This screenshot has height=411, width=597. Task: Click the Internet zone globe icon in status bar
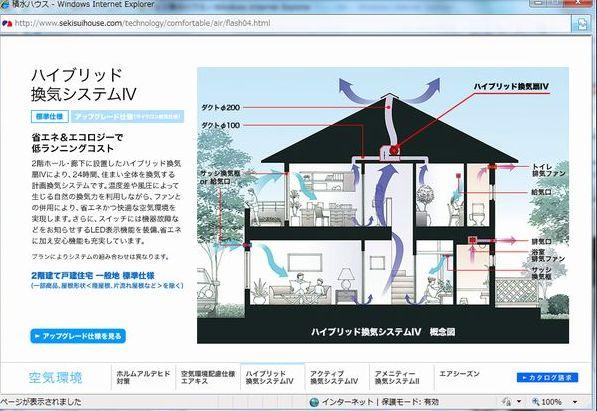point(314,401)
